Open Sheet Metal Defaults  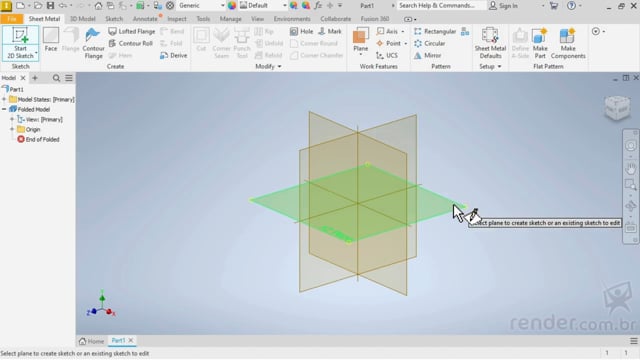pyautogui.click(x=490, y=43)
